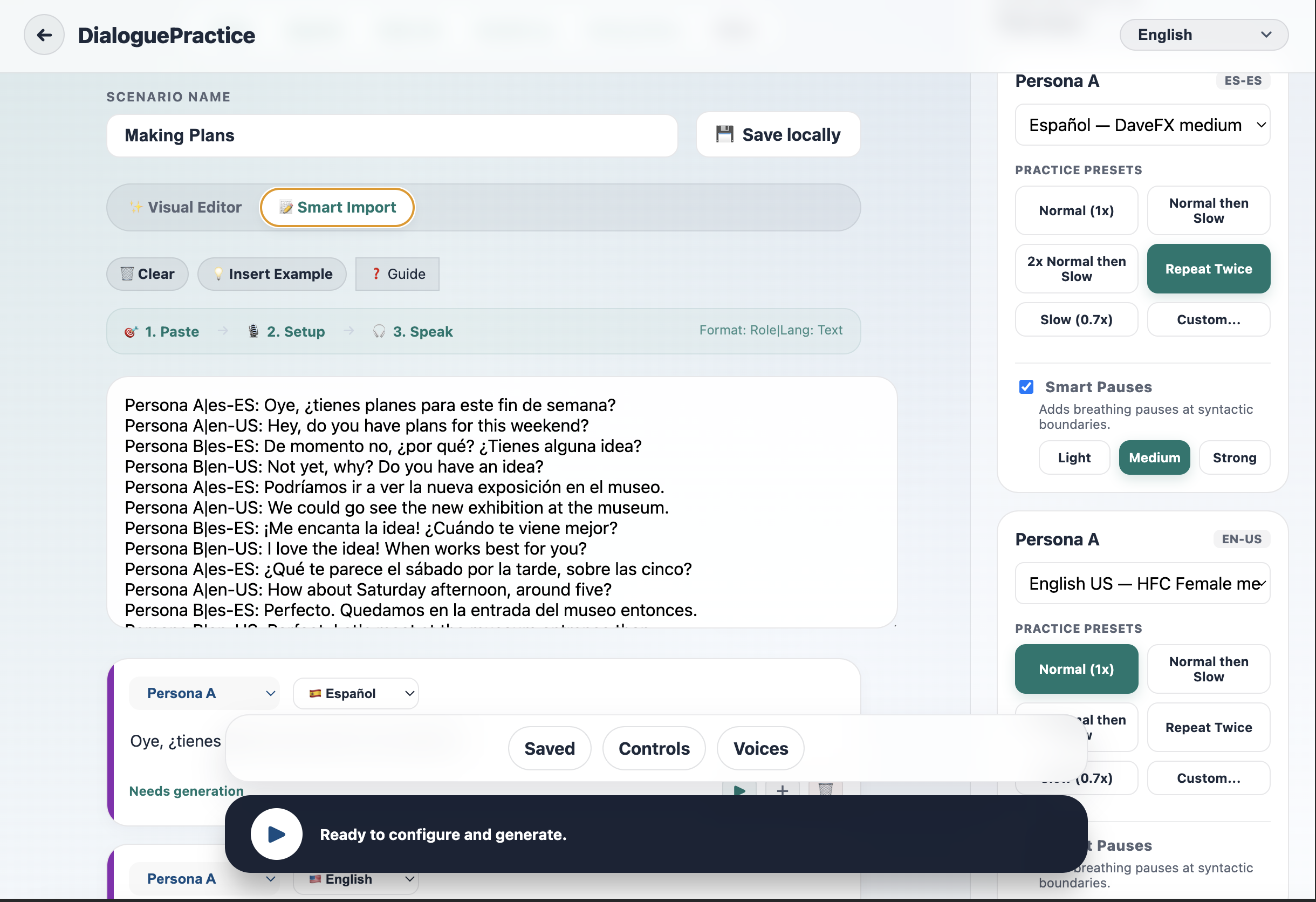Open Custom... preset for EN-US persona

point(1209,778)
